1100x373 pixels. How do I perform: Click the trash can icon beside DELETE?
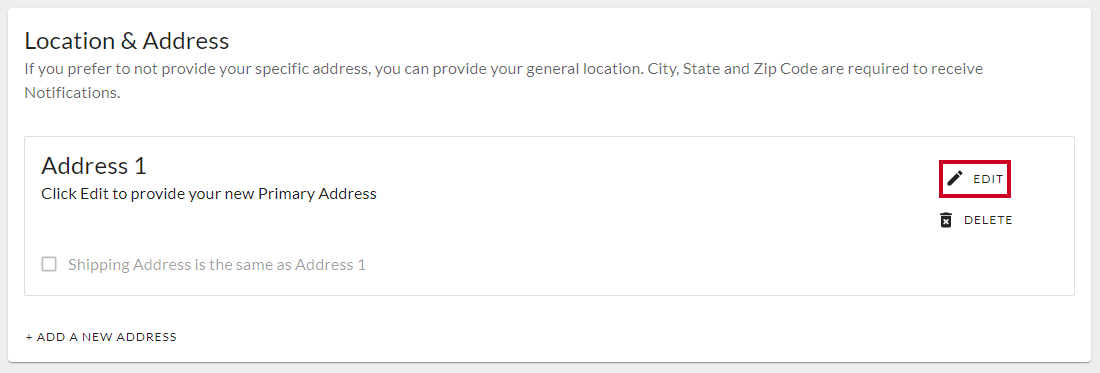[x=946, y=220]
